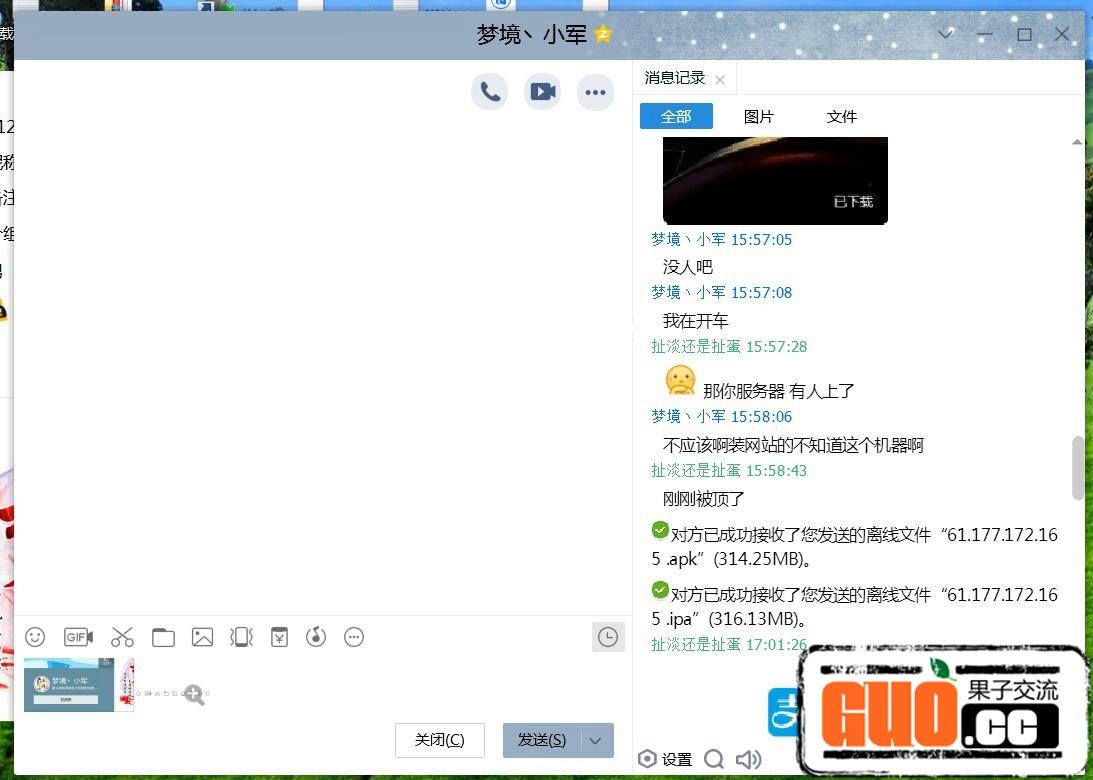Switch to the 文件 tab
The height and width of the screenshot is (780, 1093).
tap(842, 117)
